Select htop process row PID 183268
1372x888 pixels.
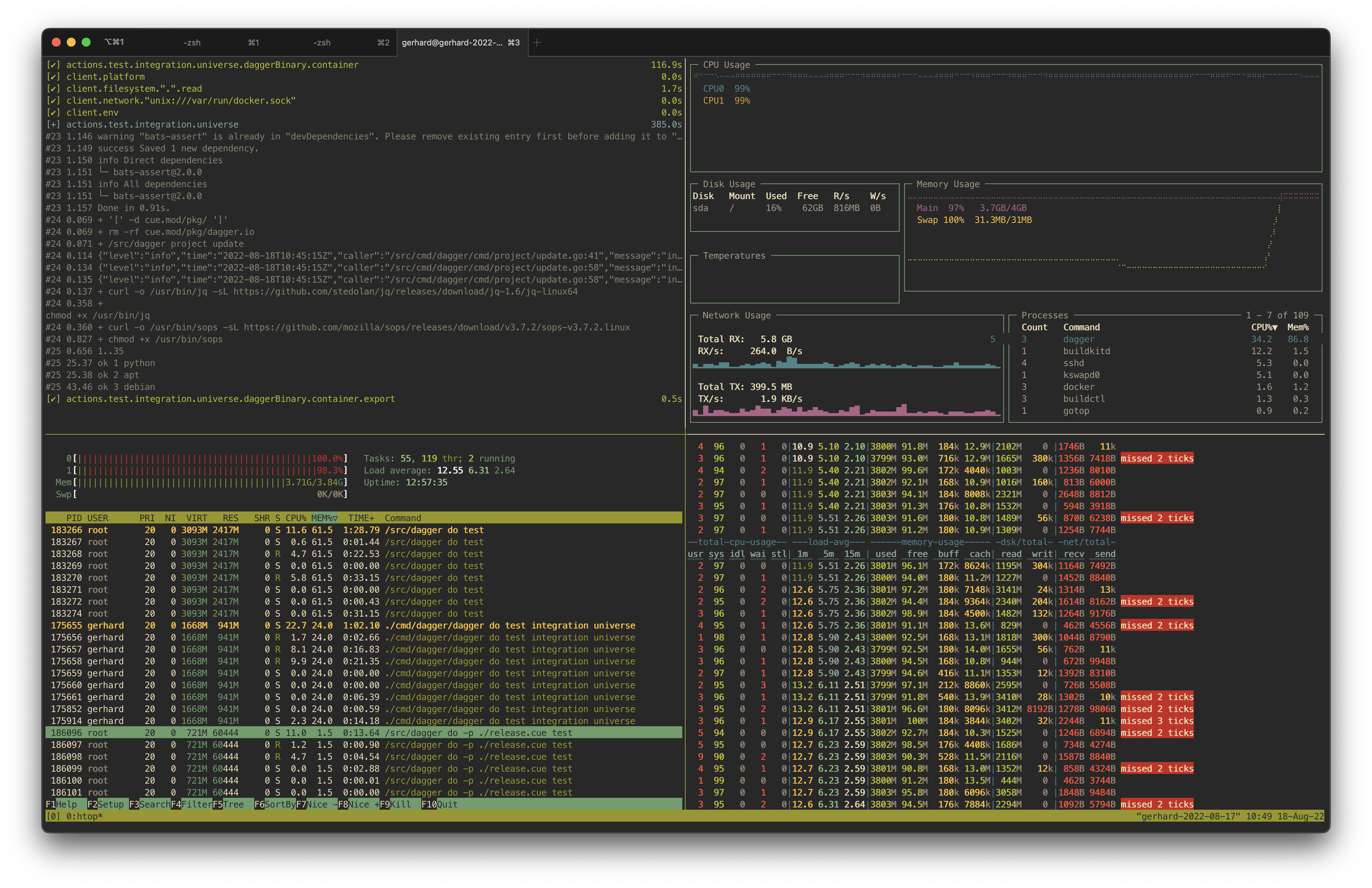point(364,554)
